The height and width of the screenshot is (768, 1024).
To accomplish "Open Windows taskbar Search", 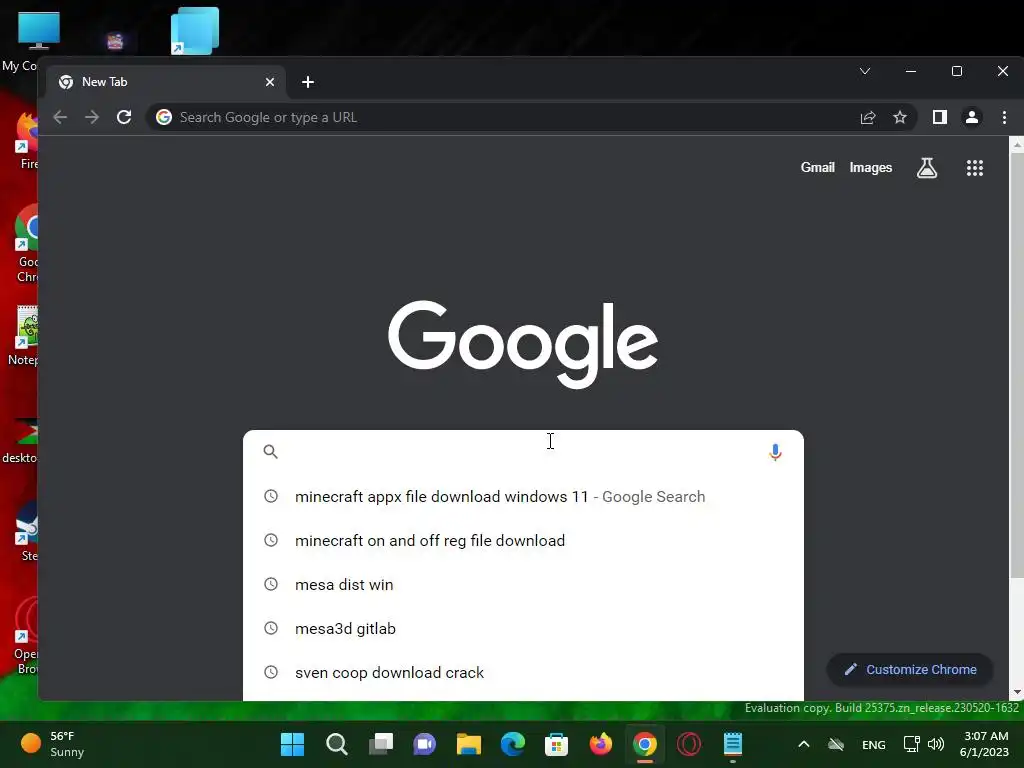I will click(x=336, y=744).
